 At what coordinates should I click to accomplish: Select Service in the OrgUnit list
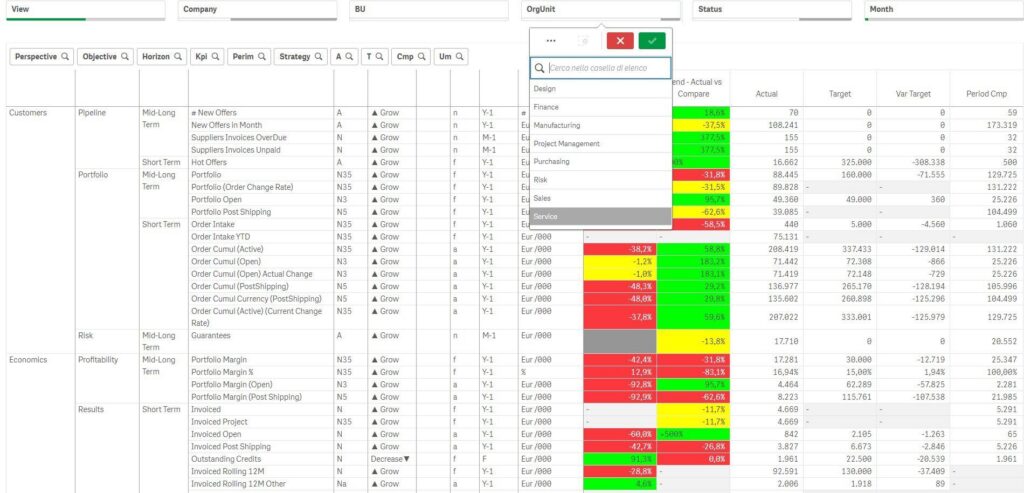click(600, 216)
